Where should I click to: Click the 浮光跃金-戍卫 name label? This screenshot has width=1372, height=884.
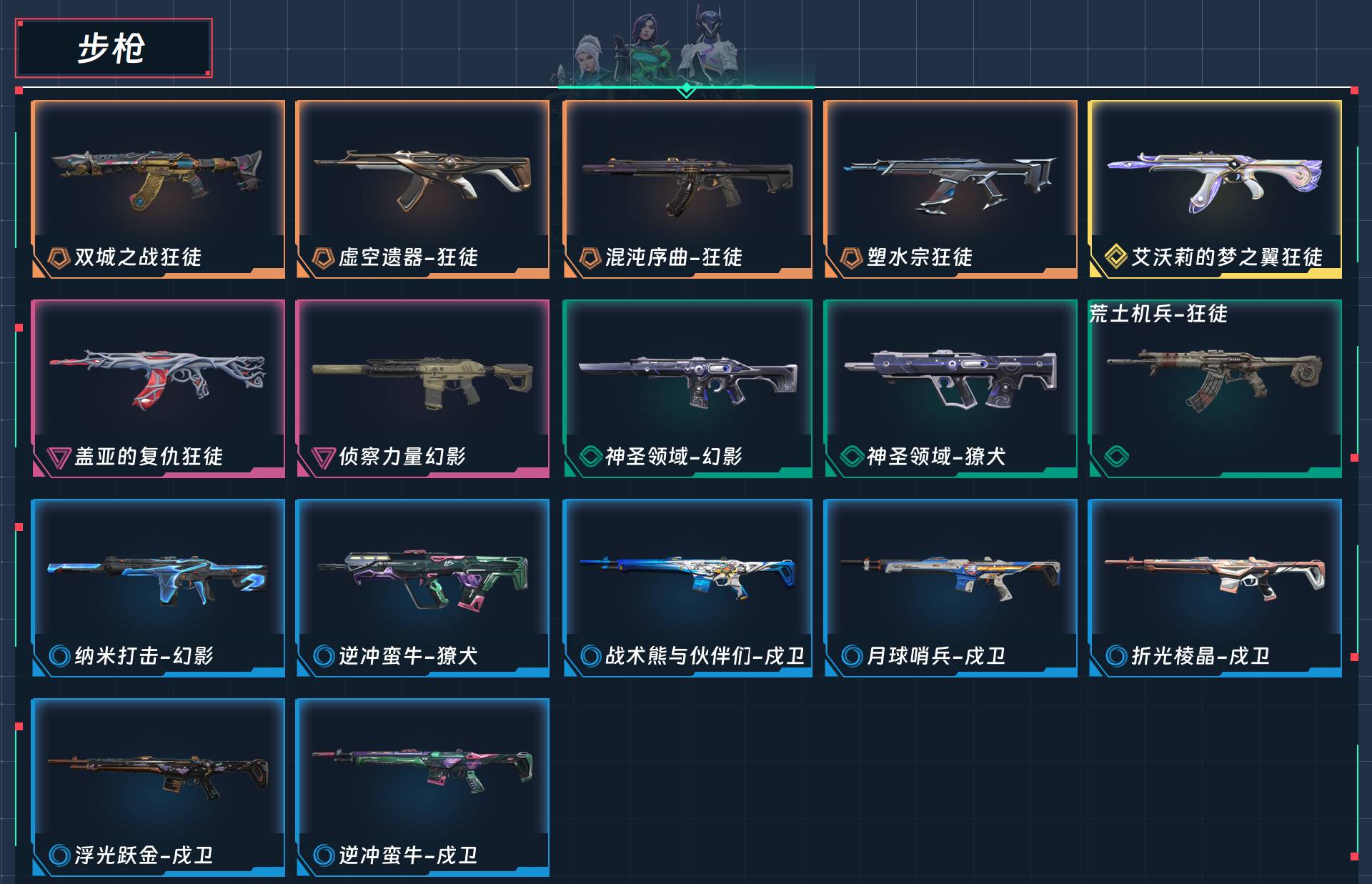(144, 855)
